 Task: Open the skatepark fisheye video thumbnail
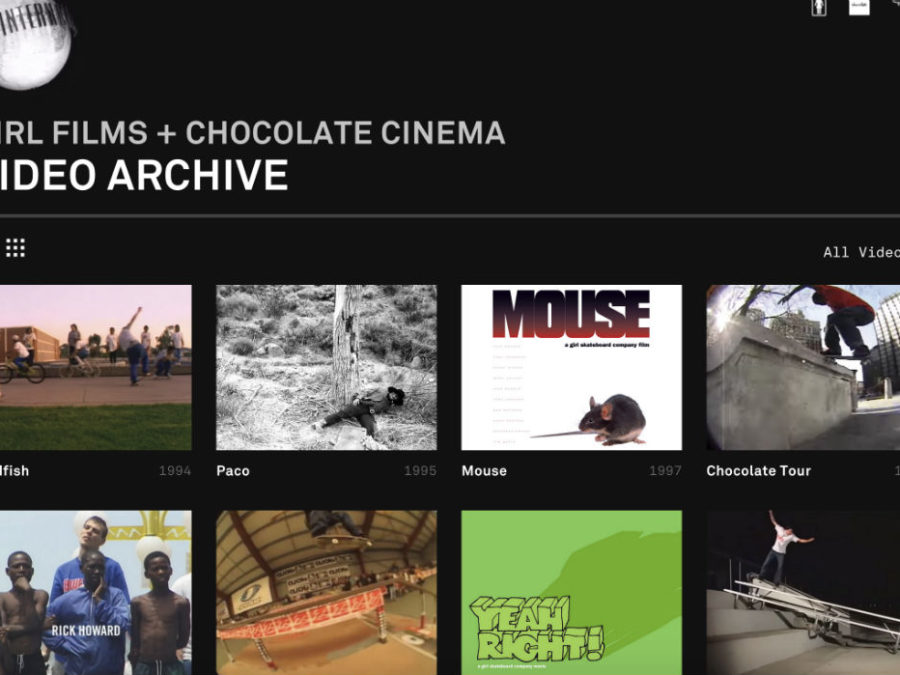coord(326,592)
